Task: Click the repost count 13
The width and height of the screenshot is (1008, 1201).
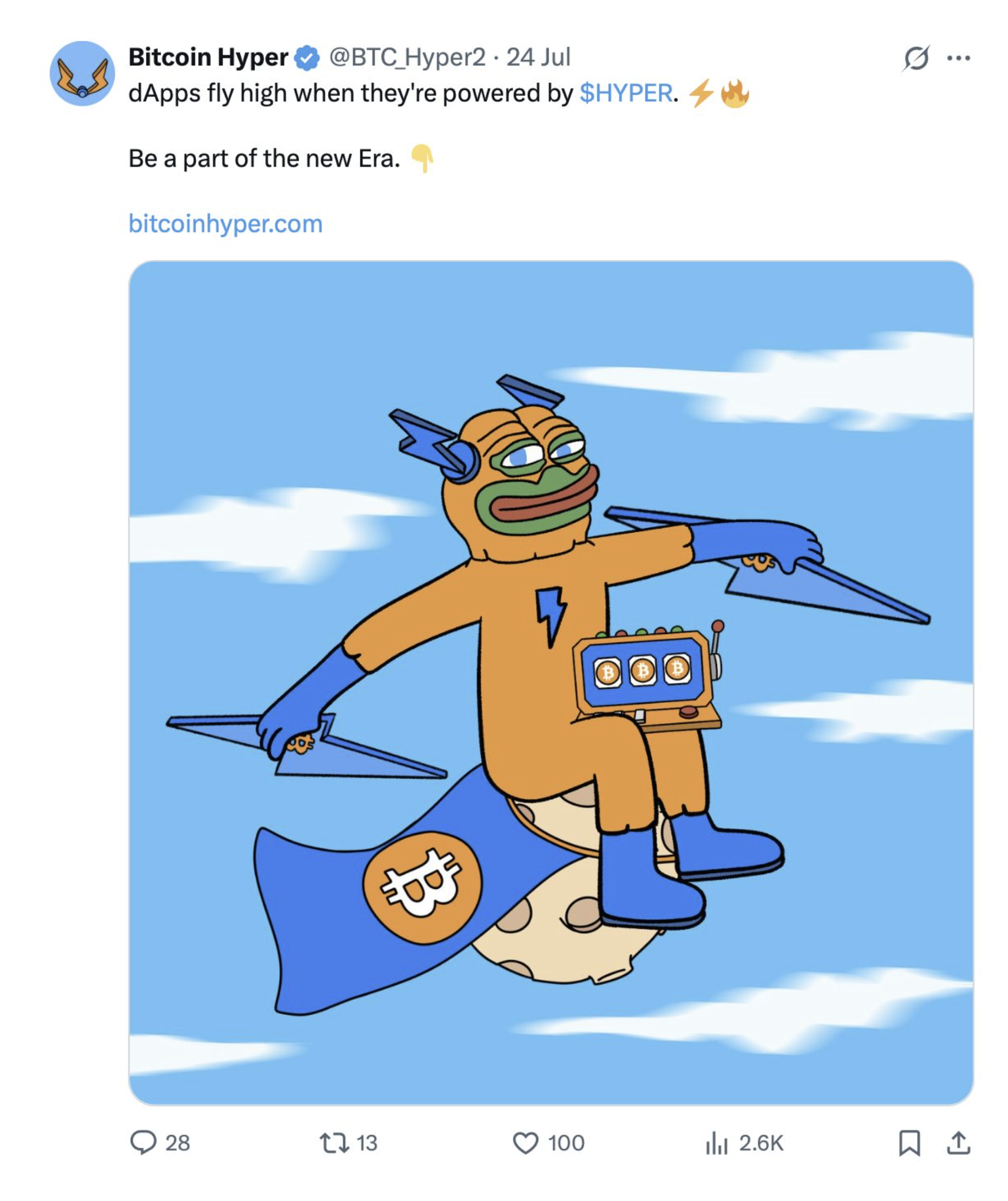Action: click(x=366, y=1143)
